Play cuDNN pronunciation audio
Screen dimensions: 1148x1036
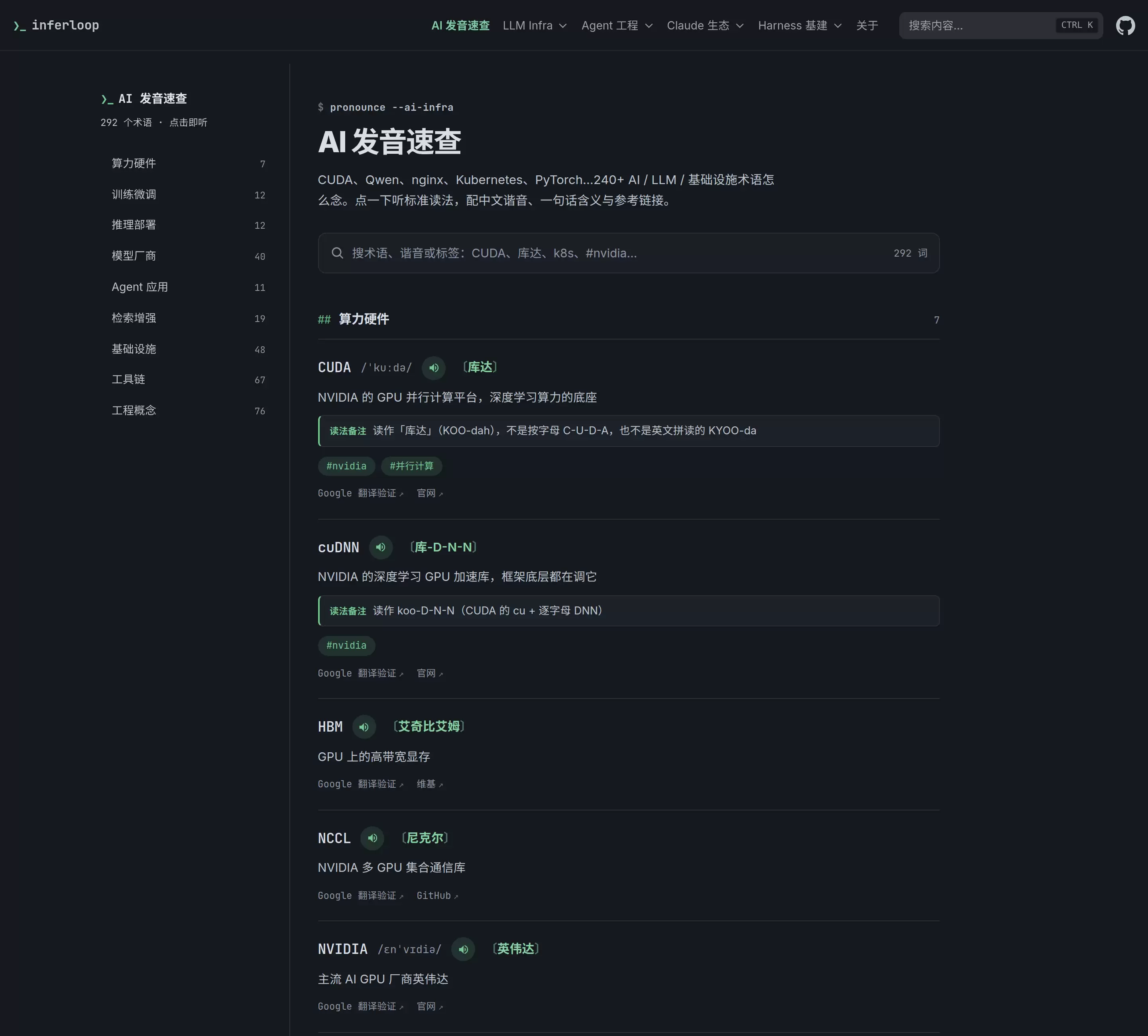click(x=381, y=547)
